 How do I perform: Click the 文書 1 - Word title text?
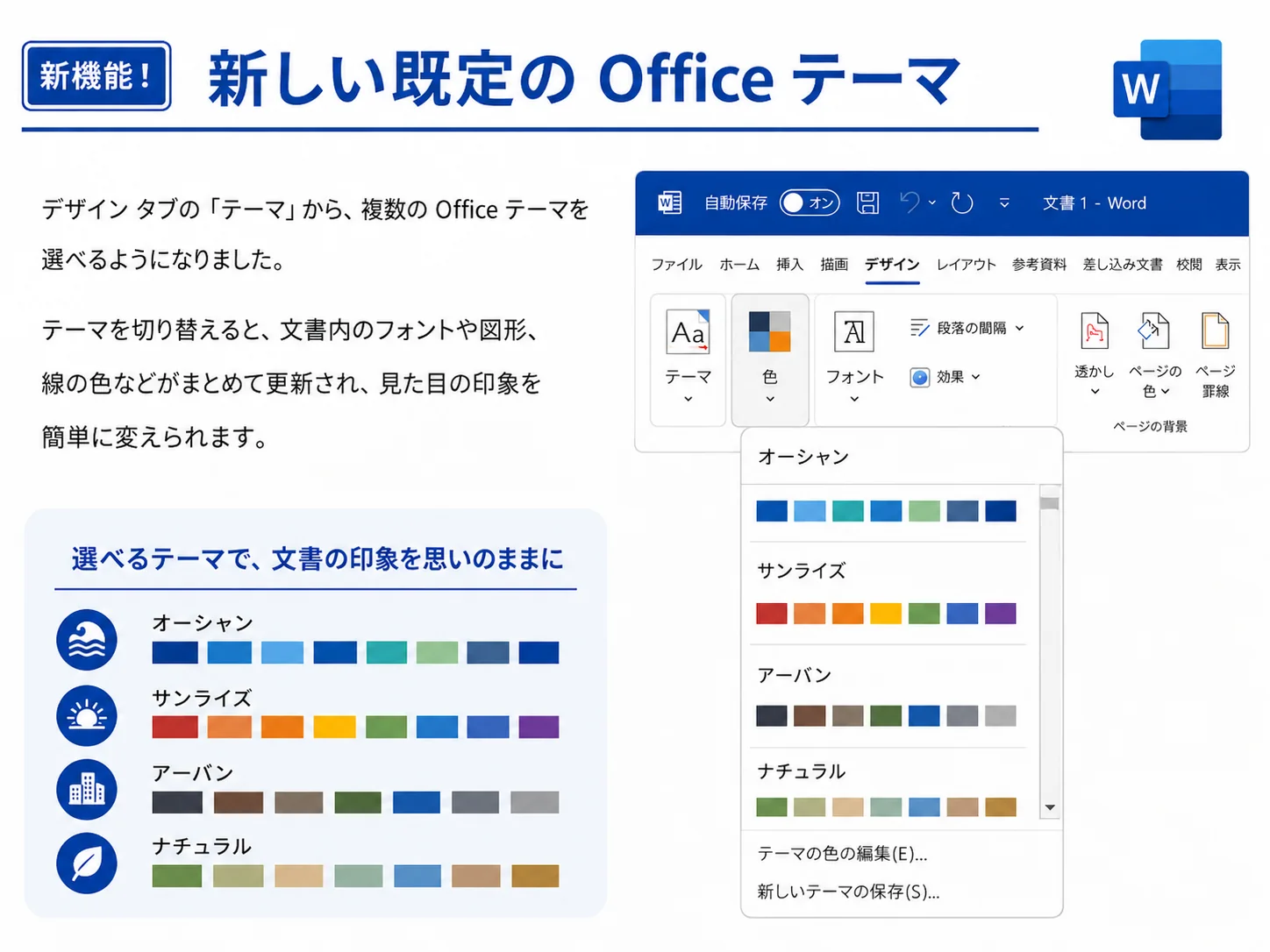1095,202
